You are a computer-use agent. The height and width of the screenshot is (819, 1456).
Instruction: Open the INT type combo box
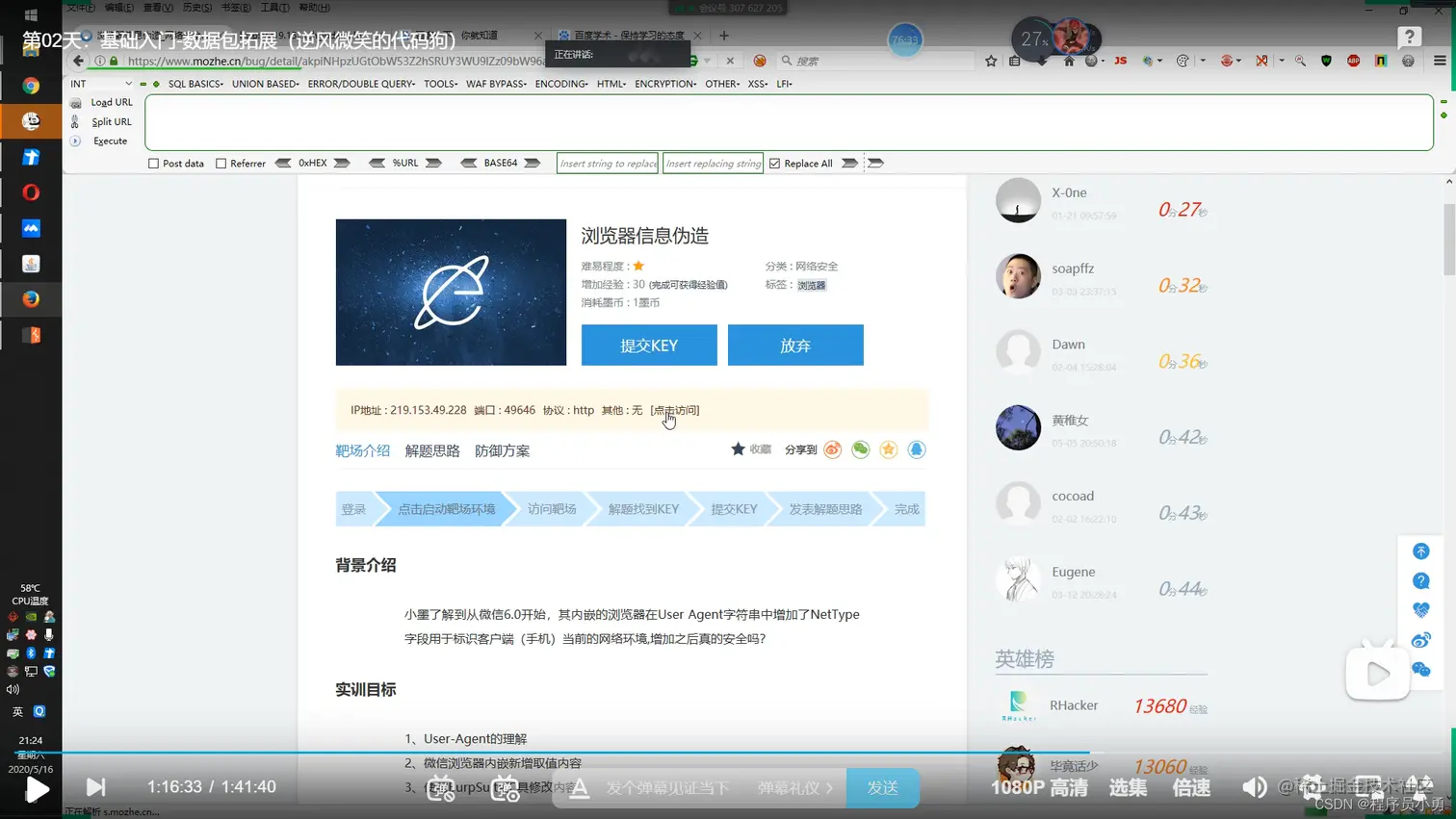[100, 84]
